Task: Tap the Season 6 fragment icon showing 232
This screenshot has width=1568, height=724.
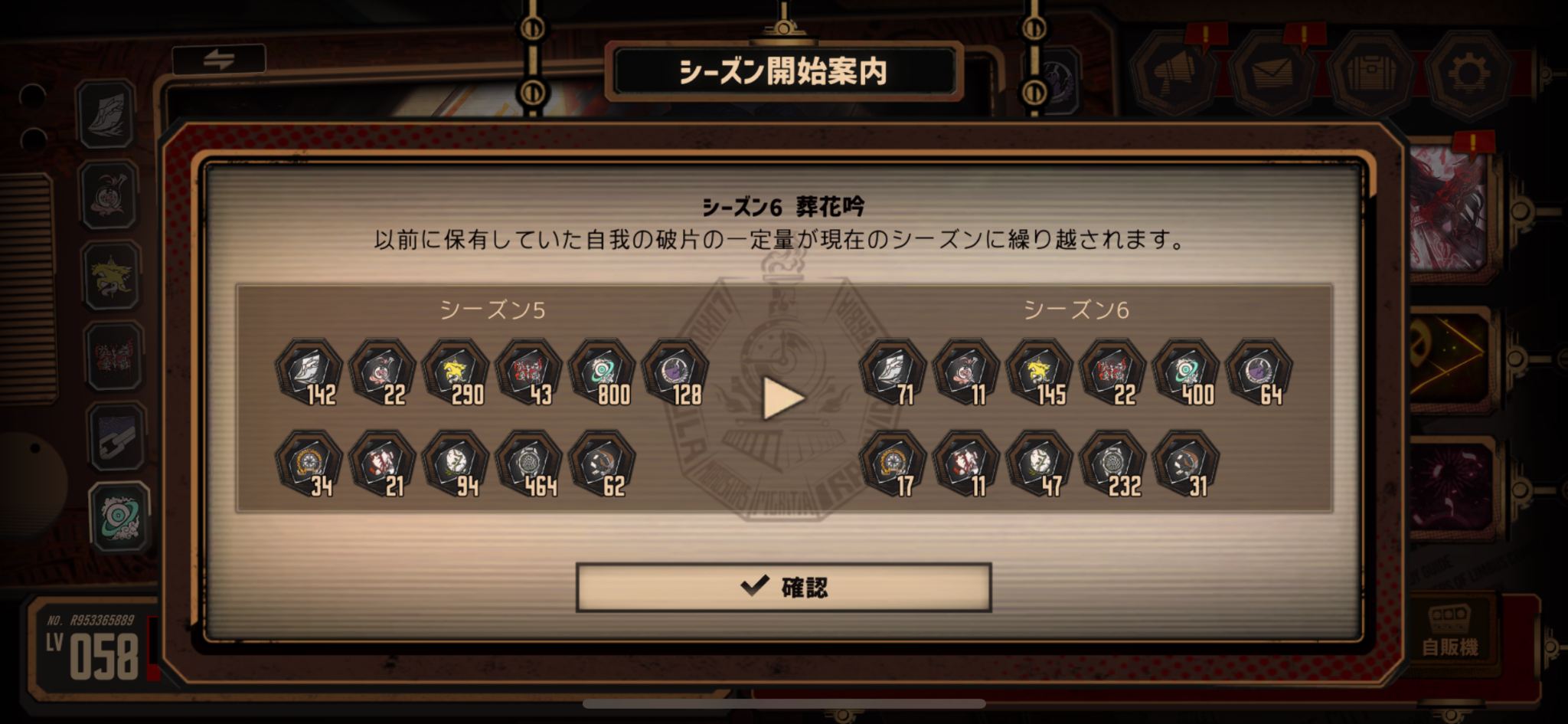Action: point(1113,464)
